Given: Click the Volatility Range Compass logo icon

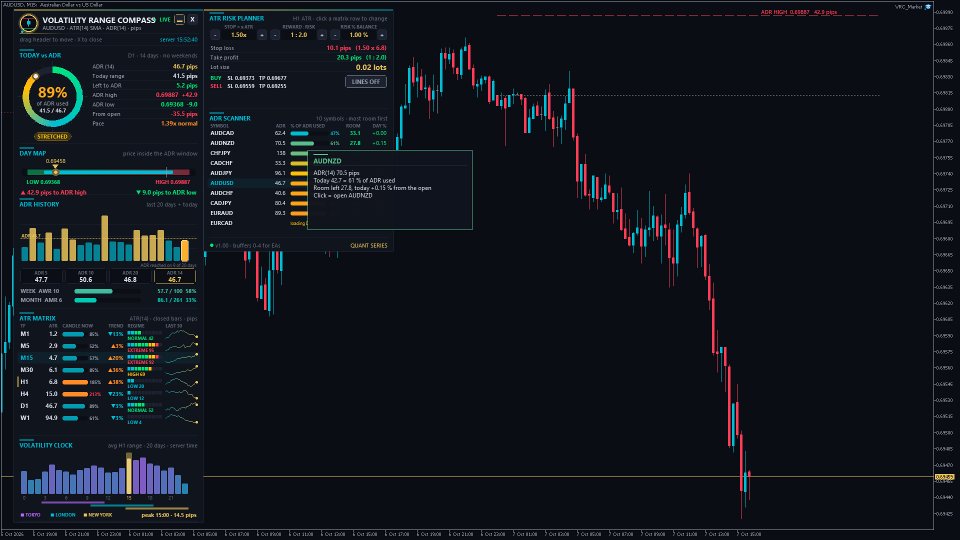Looking at the screenshot, I should pos(28,23).
